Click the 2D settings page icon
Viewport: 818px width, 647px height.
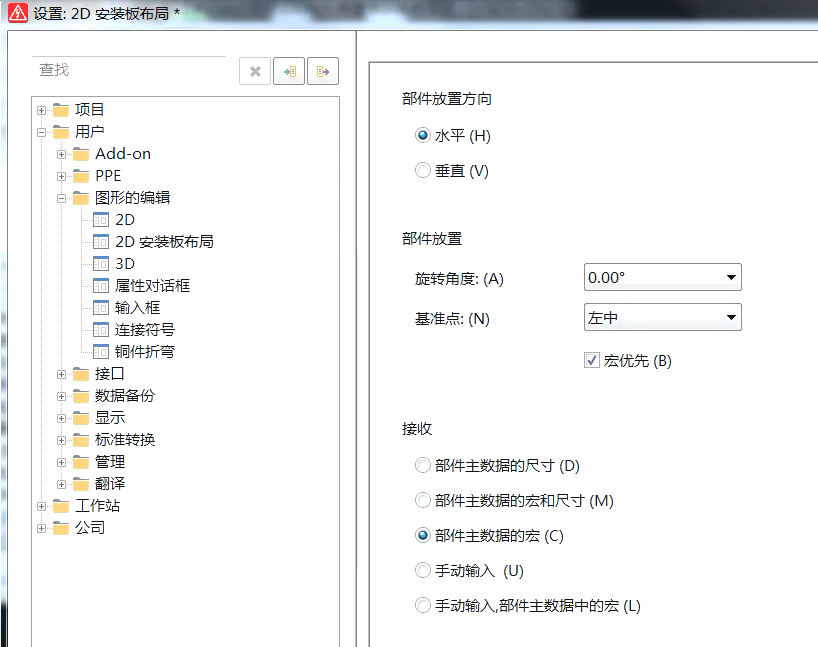point(101,219)
